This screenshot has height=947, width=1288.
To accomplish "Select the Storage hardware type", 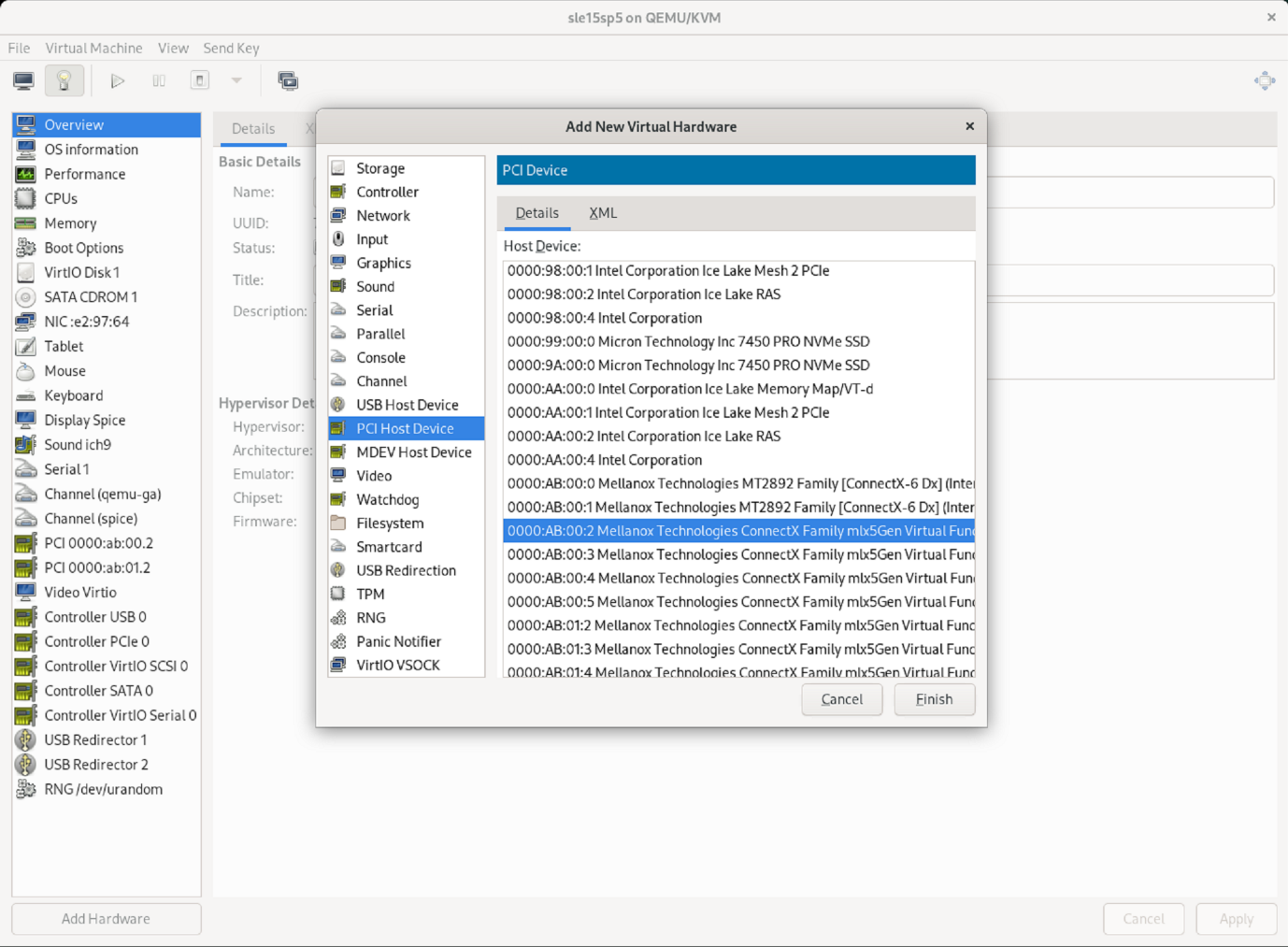I will [x=380, y=168].
